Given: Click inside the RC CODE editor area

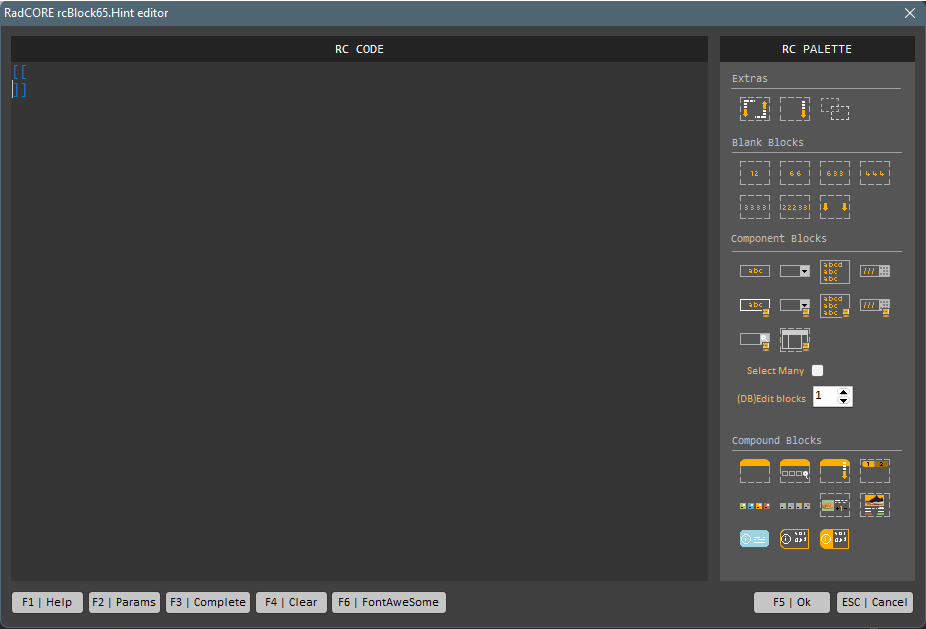Looking at the screenshot, I should click(360, 320).
